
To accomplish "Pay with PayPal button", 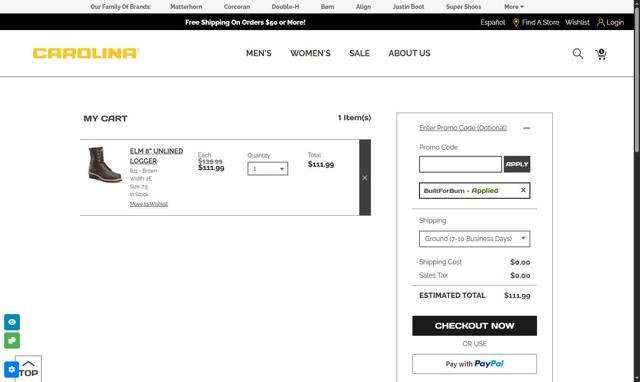I will coord(474,364).
